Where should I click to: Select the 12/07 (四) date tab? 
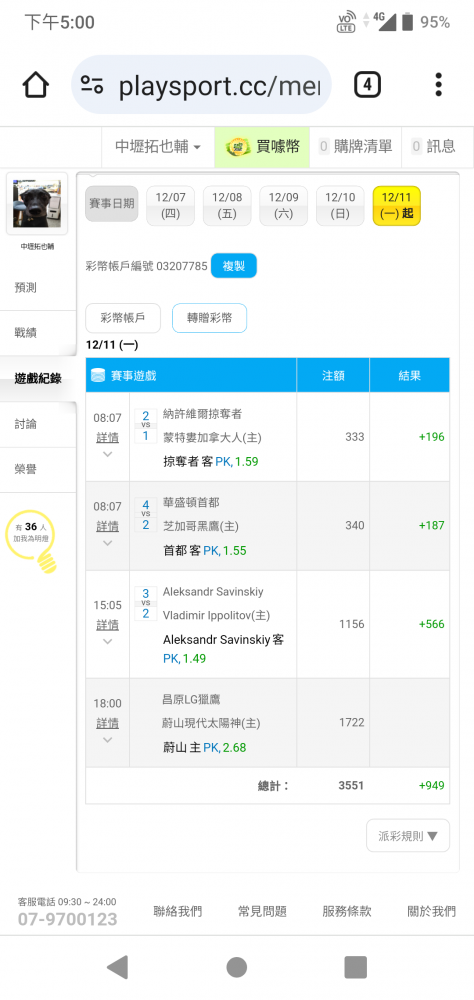click(x=170, y=206)
